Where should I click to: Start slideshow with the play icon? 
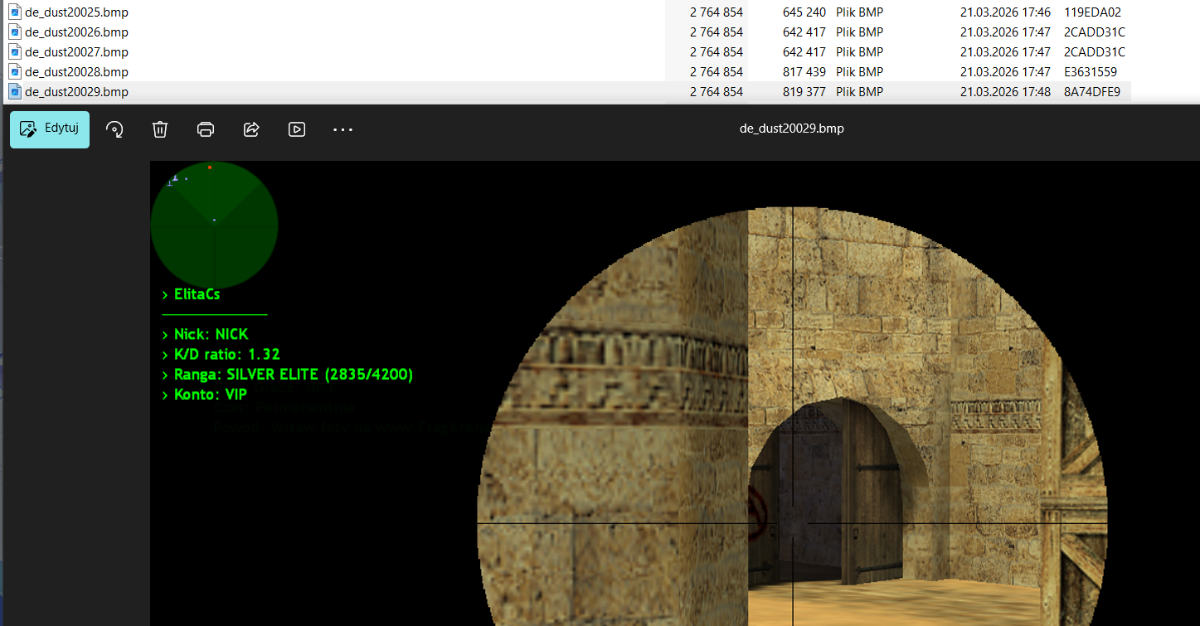tap(297, 129)
